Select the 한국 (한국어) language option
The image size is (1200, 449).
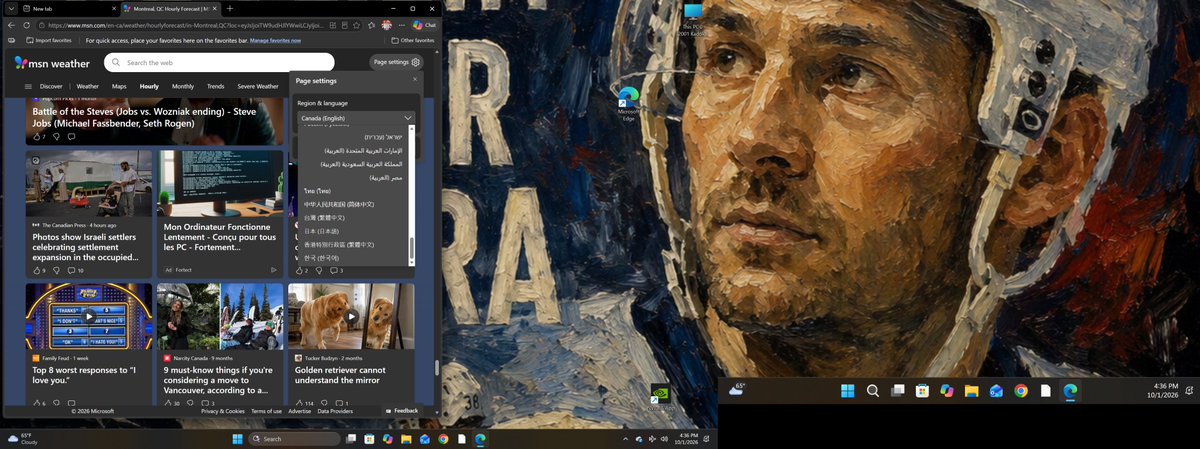(x=321, y=258)
